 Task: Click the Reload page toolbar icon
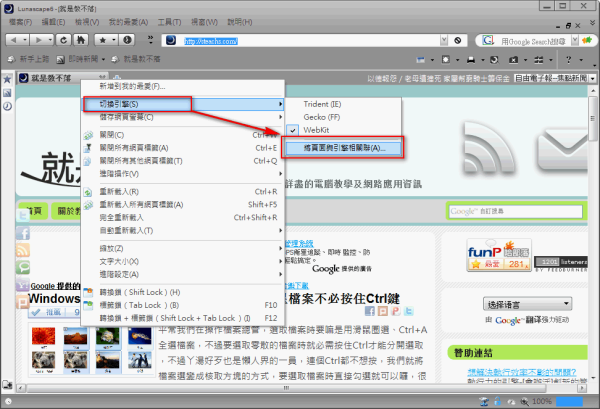tap(64, 40)
